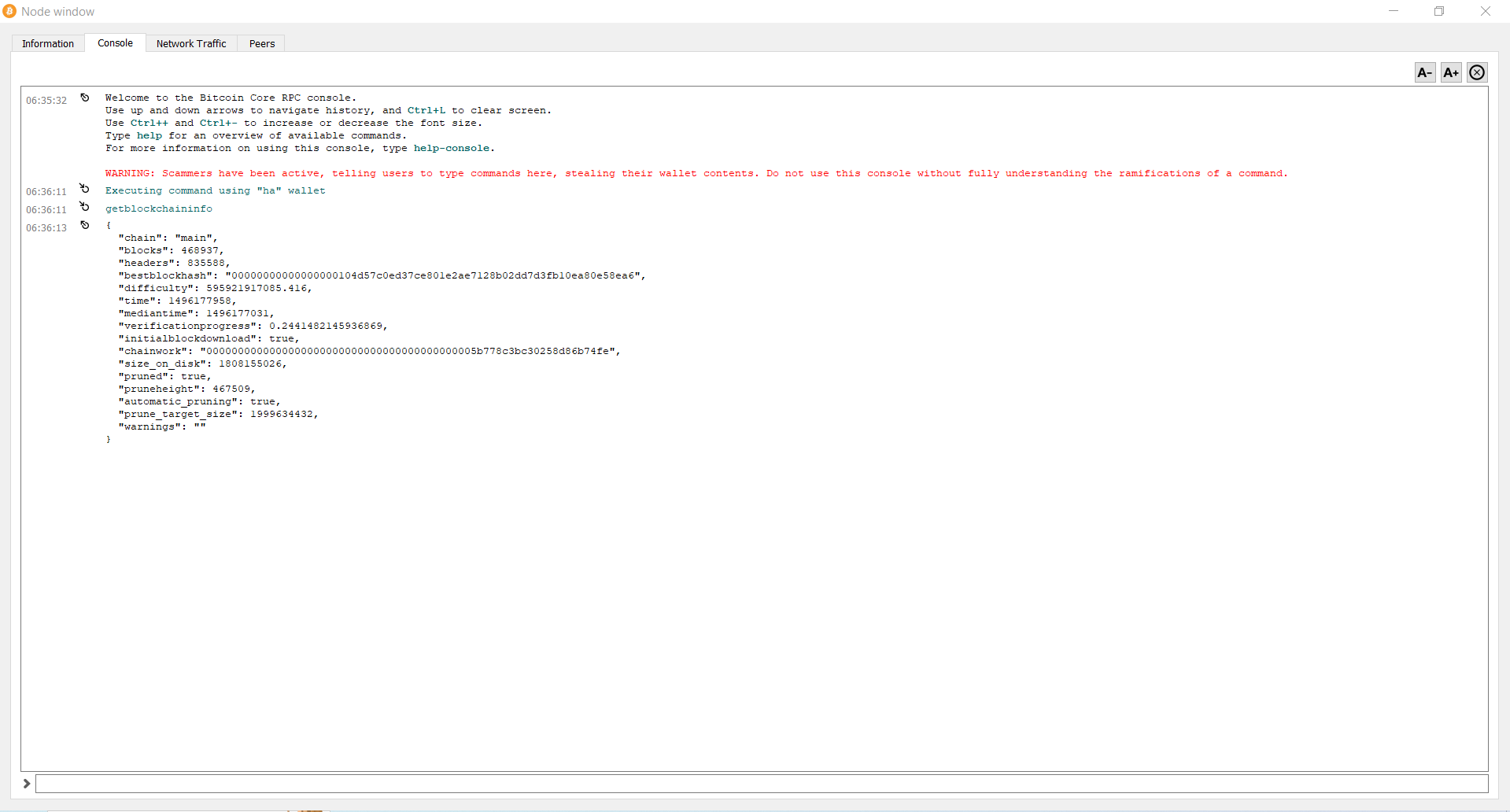The image size is (1510, 812).
Task: Click the 'Use Ctrl++ and Ctrl+-' font size line
Action: (294, 123)
